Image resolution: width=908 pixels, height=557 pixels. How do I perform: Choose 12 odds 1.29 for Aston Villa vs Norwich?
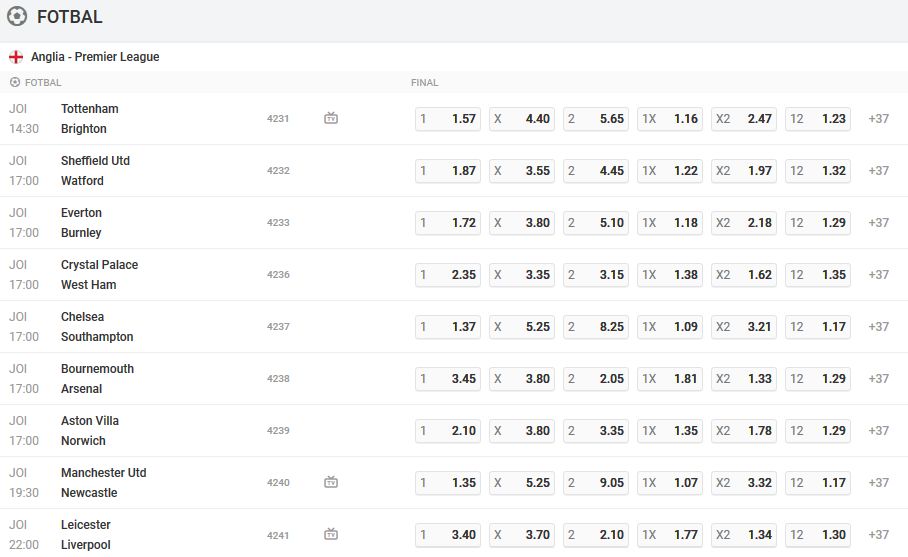coord(818,430)
